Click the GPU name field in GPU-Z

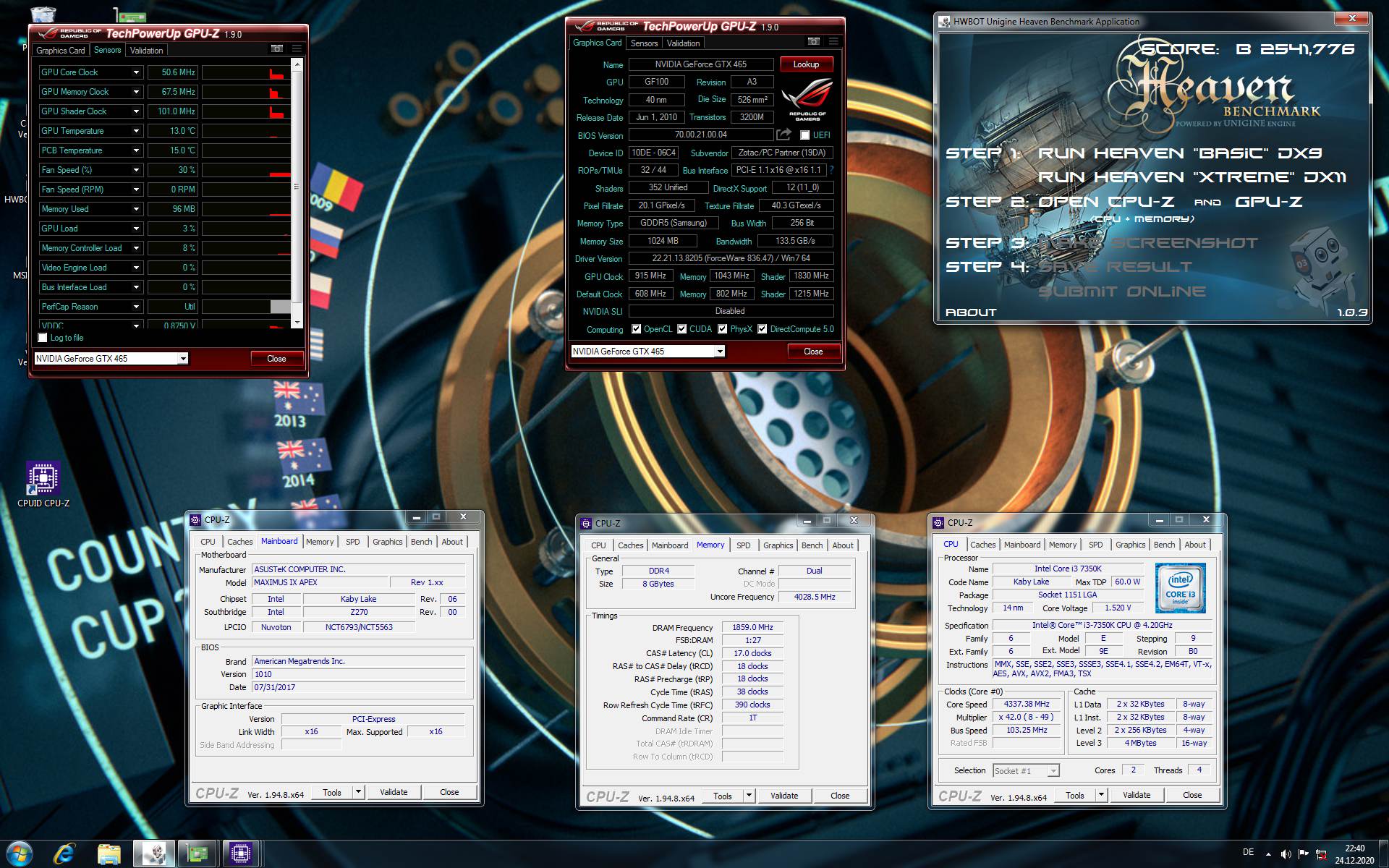700,64
